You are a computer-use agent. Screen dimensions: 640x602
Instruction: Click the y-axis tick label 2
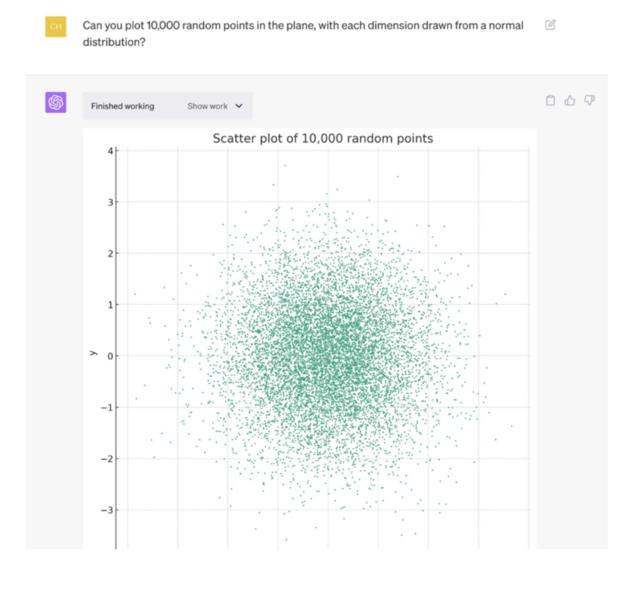(x=111, y=253)
